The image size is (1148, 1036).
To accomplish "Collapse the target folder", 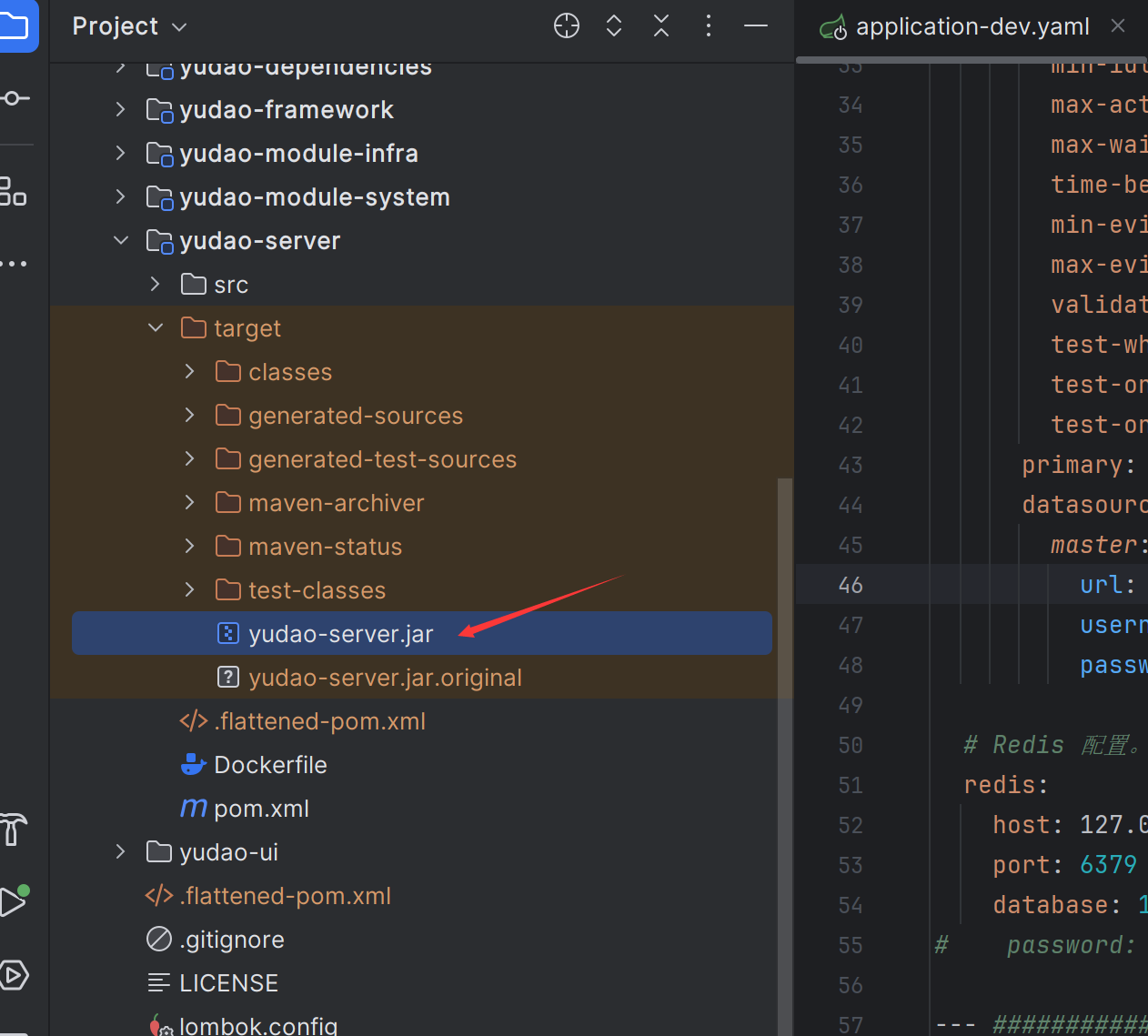I will (156, 327).
